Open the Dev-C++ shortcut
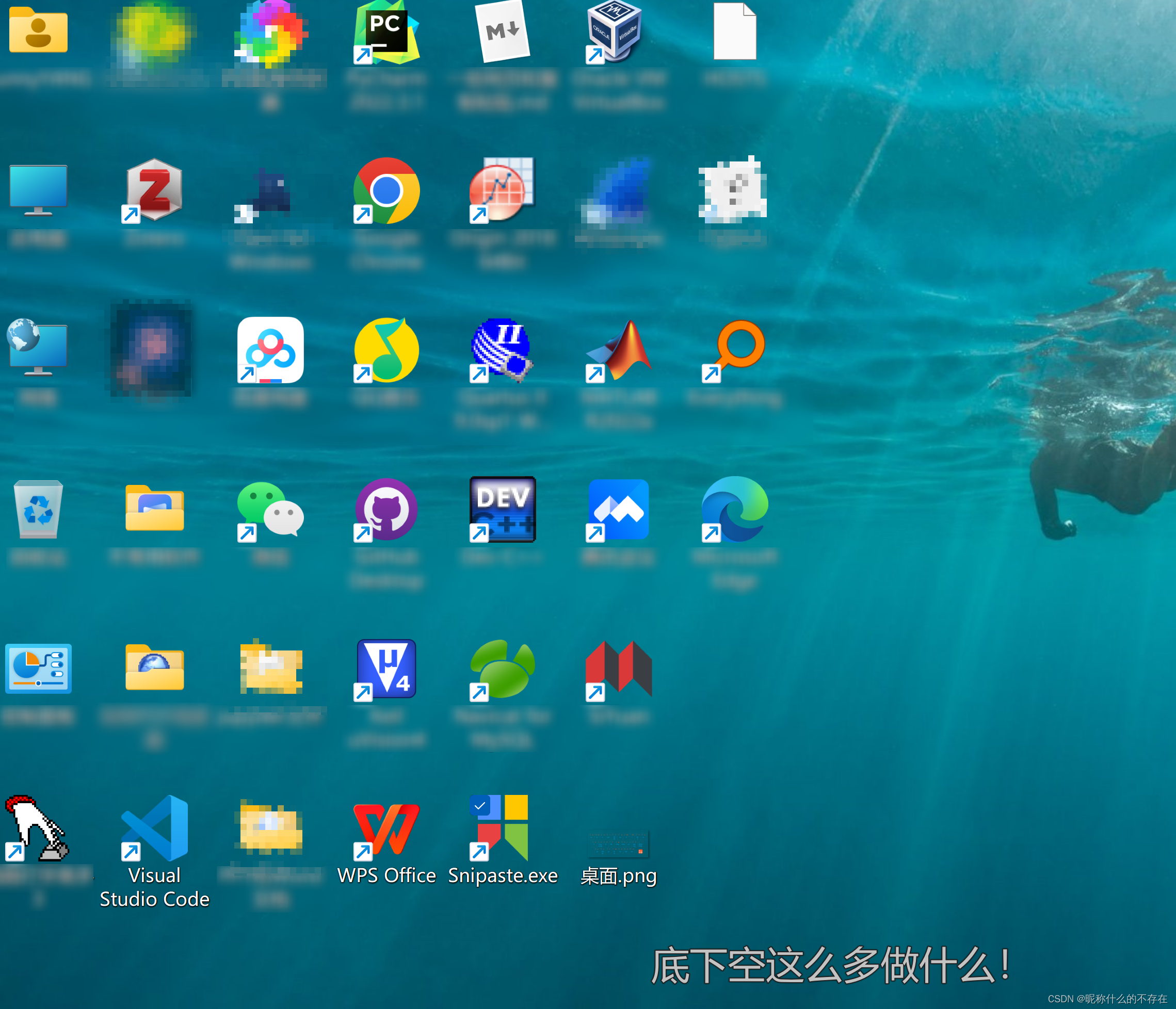Screen dimensions: 1176x1009 pos(502,509)
